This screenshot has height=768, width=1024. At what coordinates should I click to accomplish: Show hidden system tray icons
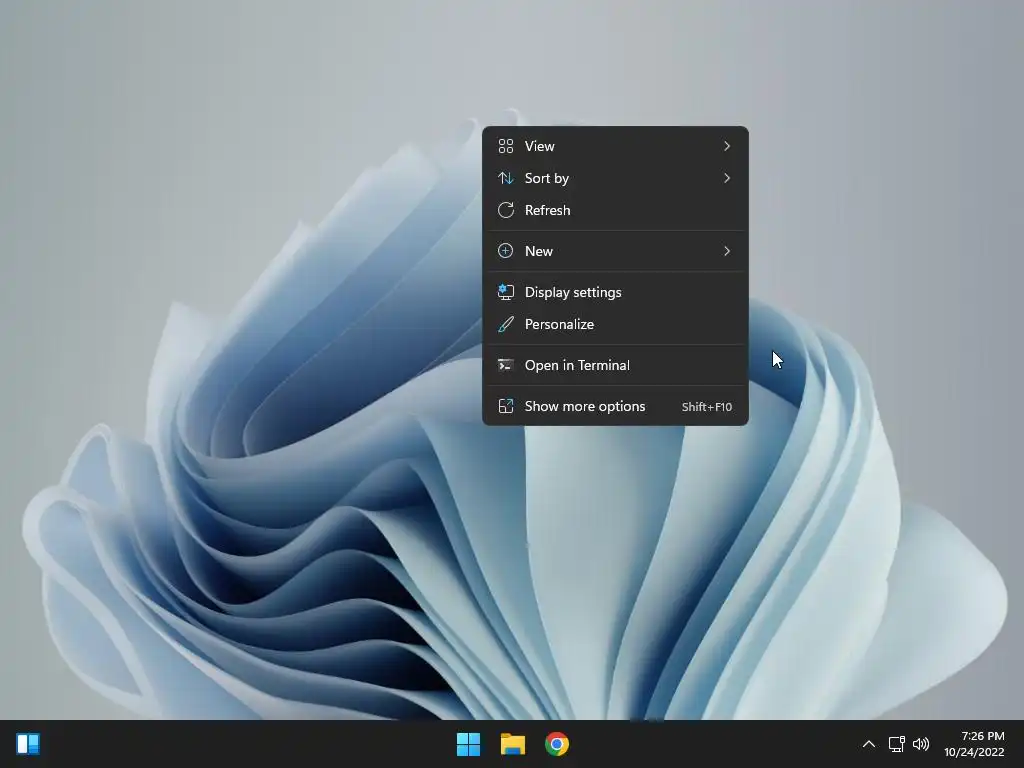[x=869, y=744]
